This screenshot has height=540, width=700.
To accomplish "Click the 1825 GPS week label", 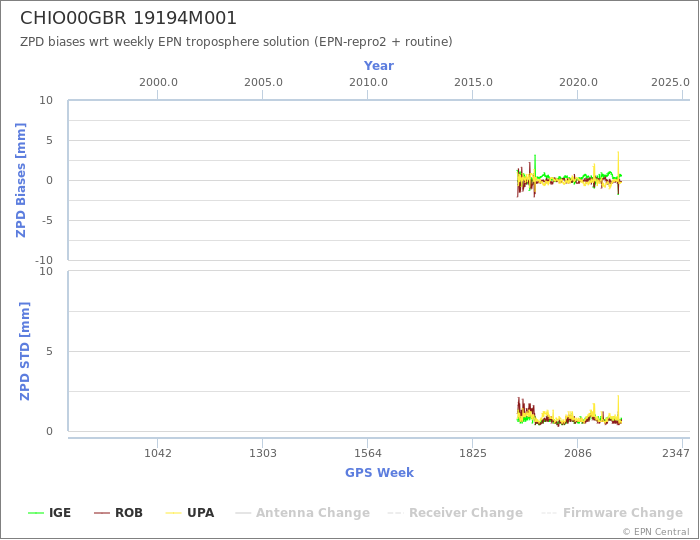I will [x=473, y=453].
